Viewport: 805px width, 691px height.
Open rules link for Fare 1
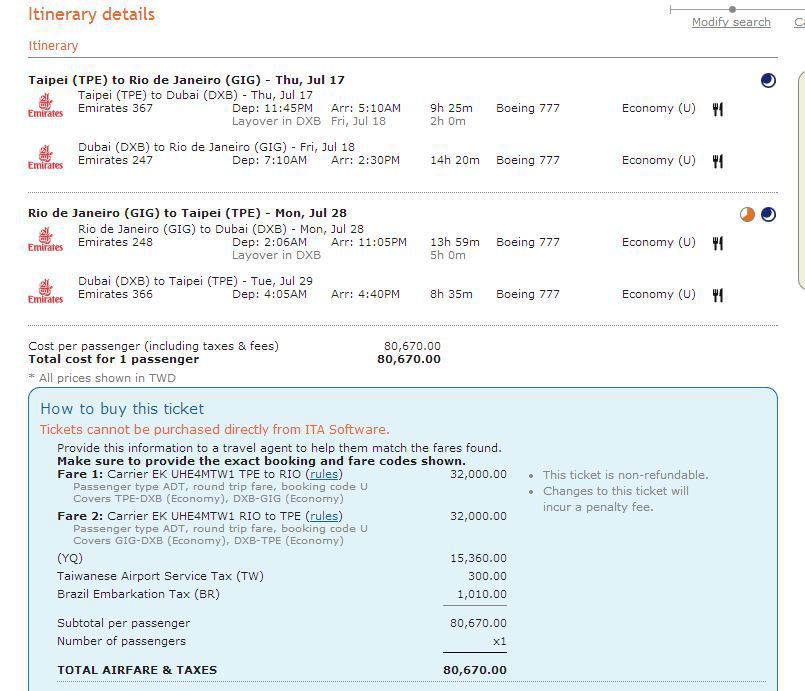point(324,474)
